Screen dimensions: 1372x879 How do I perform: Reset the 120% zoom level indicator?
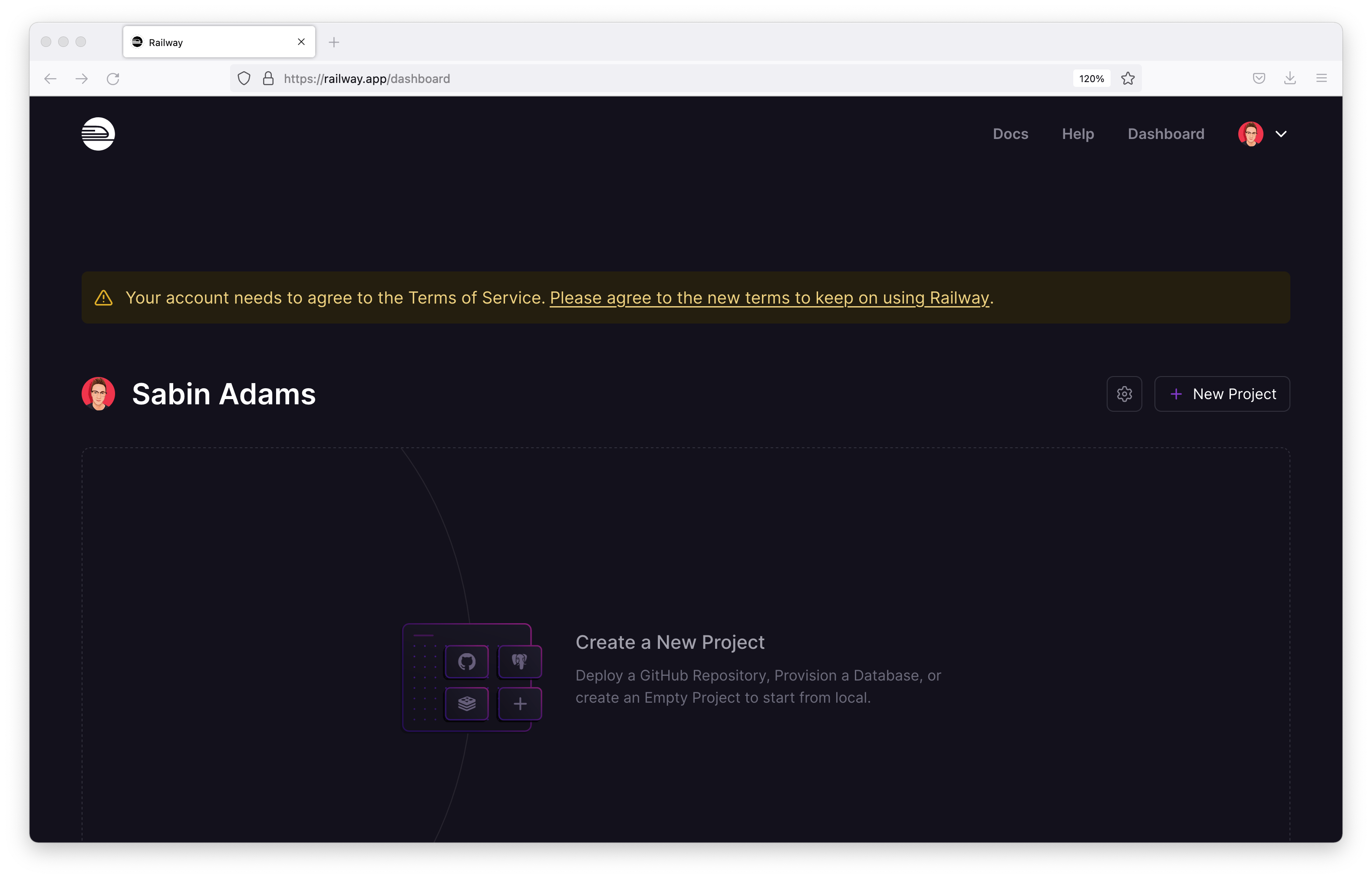tap(1091, 79)
